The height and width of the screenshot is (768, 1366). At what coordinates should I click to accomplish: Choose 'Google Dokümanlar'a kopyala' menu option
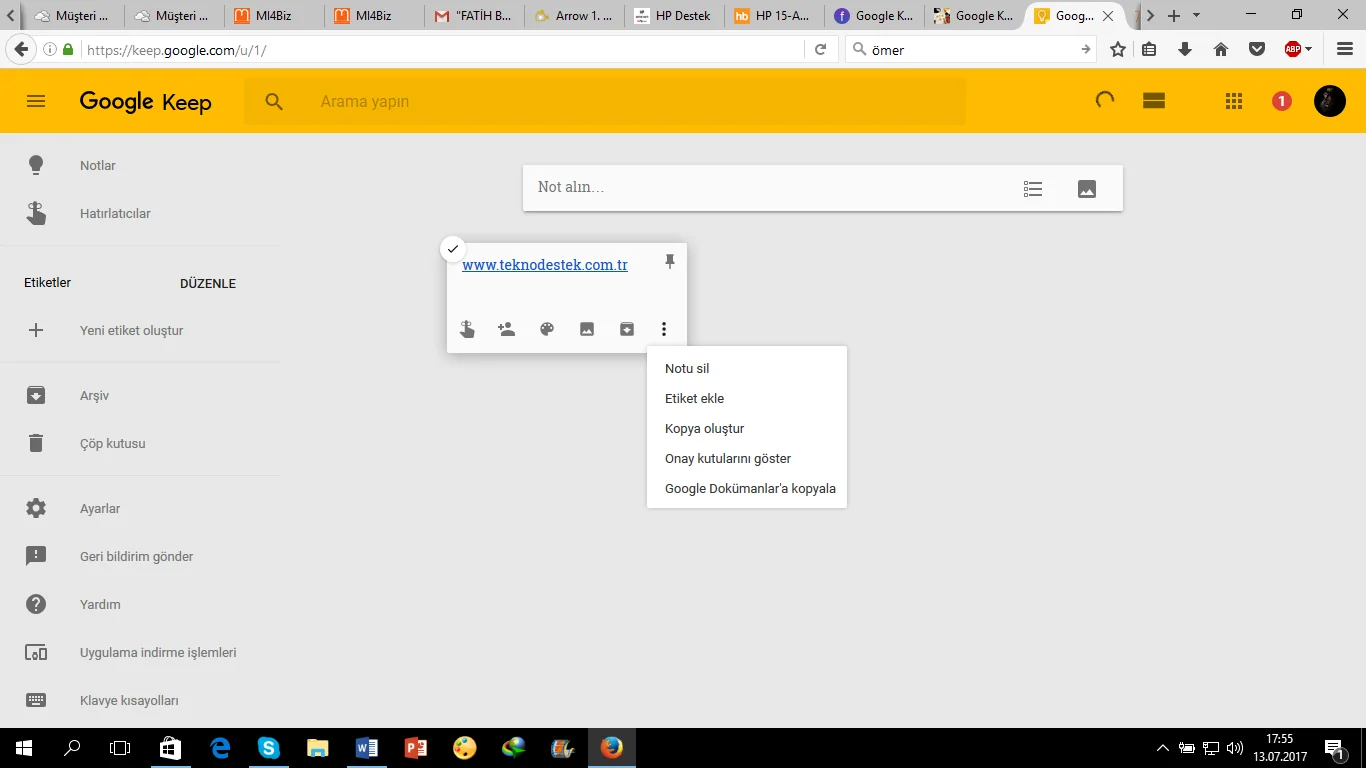coord(750,489)
